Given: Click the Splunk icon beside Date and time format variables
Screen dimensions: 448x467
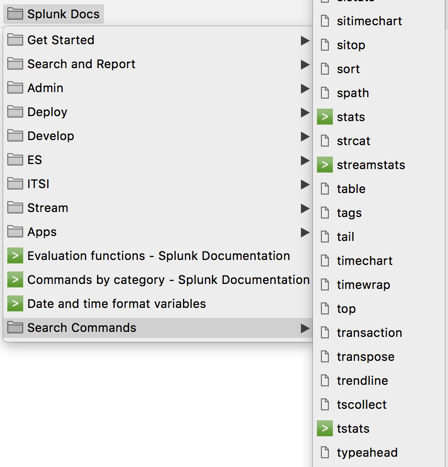Looking at the screenshot, I should (x=15, y=304).
